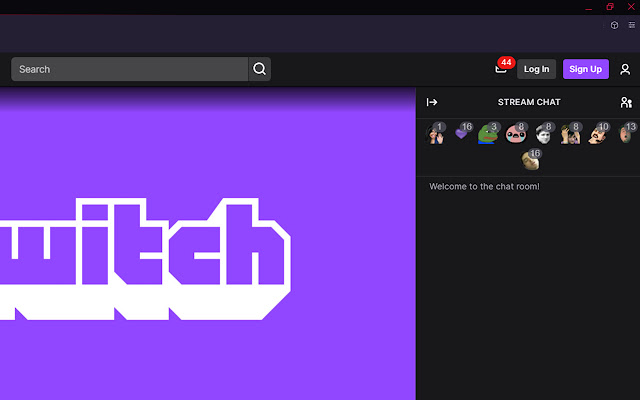Screen dimensions: 640x400
Task: Restore down the browser window
Action: (x=610, y=7)
